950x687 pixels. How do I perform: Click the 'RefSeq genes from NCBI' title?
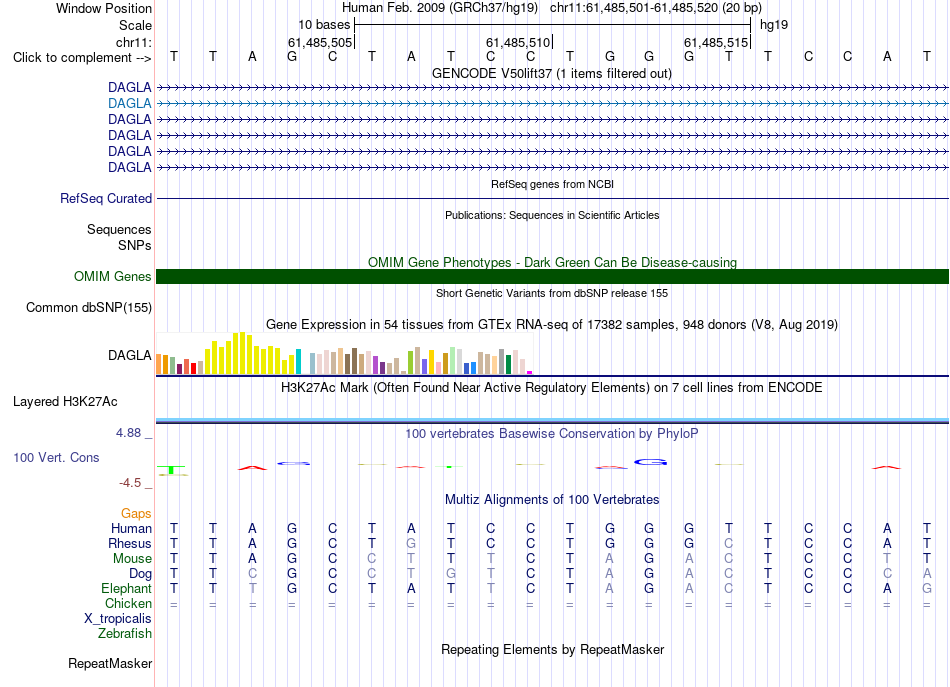coord(552,184)
